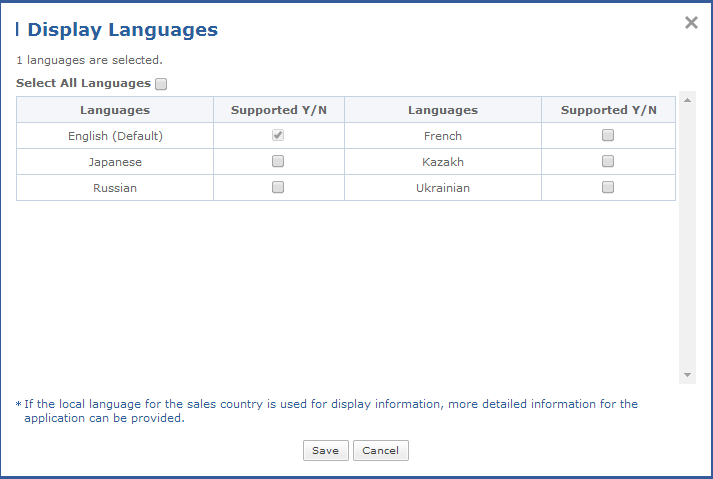Select the Russian language name cell
Screen dimensions: 713x479
tap(115, 187)
